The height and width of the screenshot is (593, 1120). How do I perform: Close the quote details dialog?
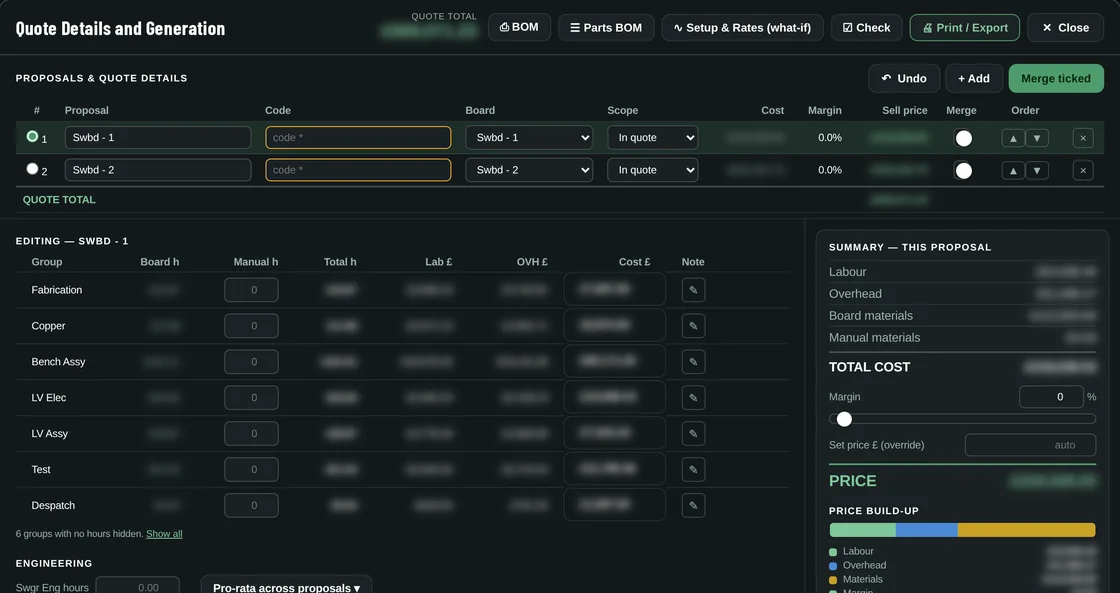(x=1065, y=27)
